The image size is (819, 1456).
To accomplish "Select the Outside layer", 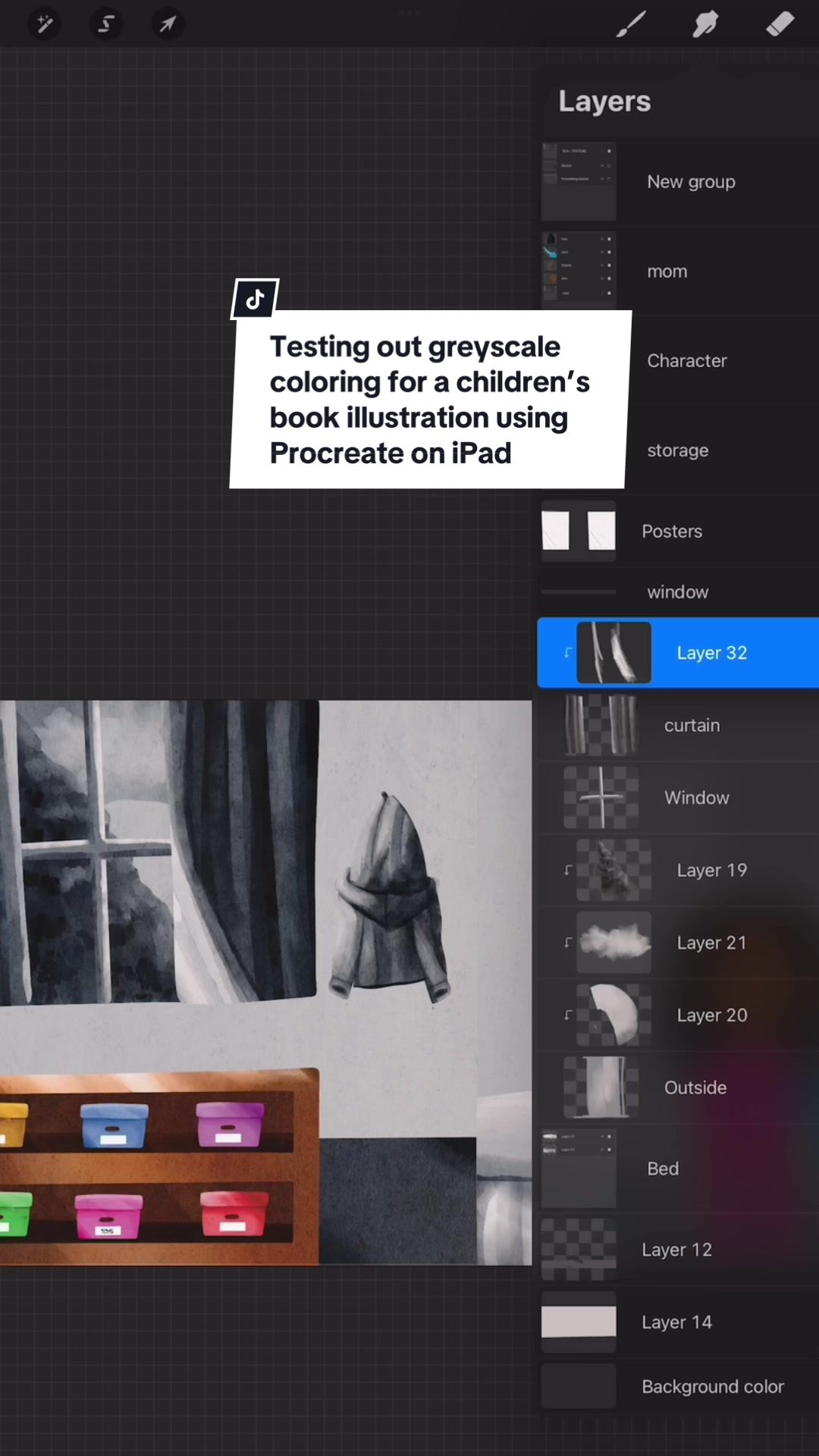I will tap(678, 1087).
